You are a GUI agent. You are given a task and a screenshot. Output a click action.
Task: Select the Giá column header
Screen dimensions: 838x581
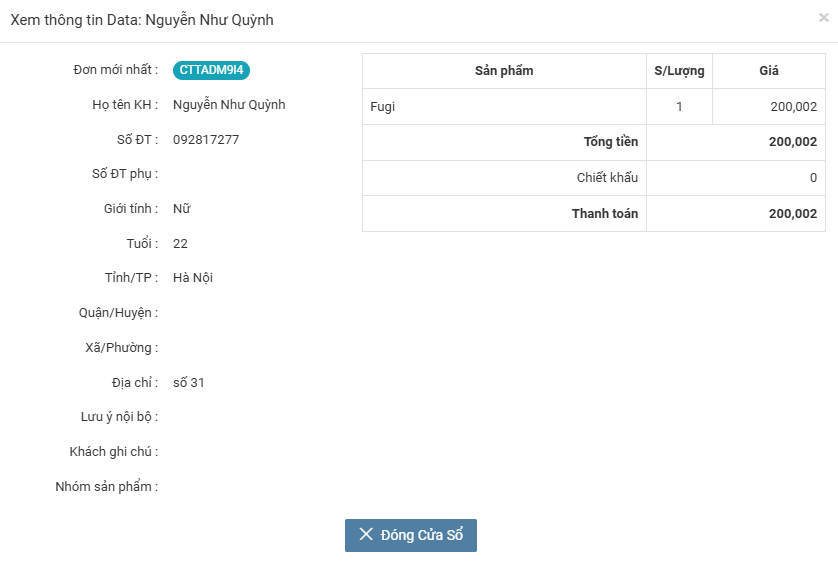(x=768, y=71)
